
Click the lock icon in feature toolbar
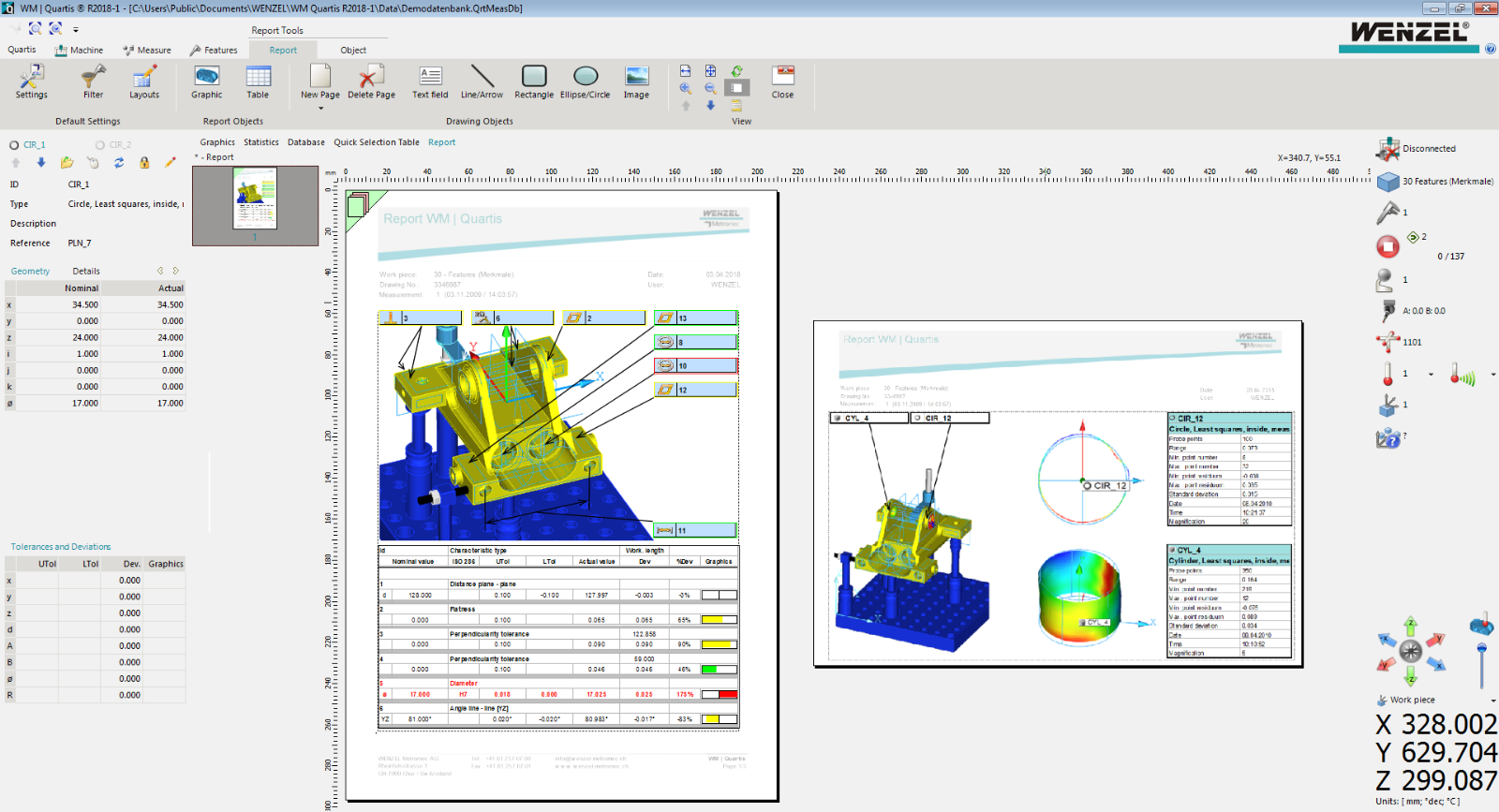point(144,163)
